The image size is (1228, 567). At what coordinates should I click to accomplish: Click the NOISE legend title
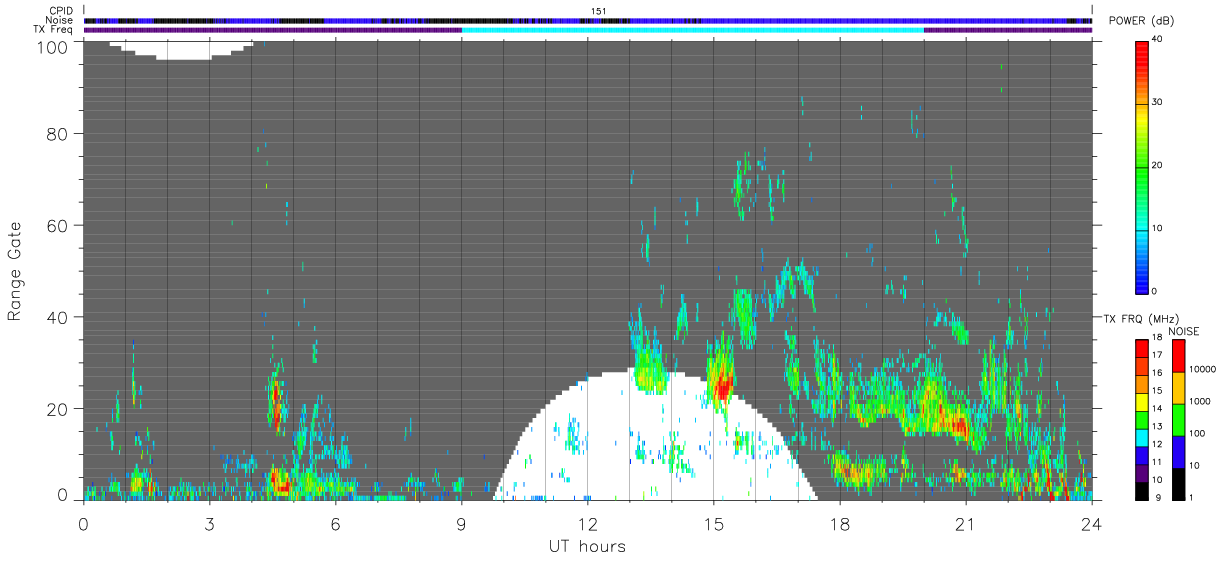(x=1183, y=331)
